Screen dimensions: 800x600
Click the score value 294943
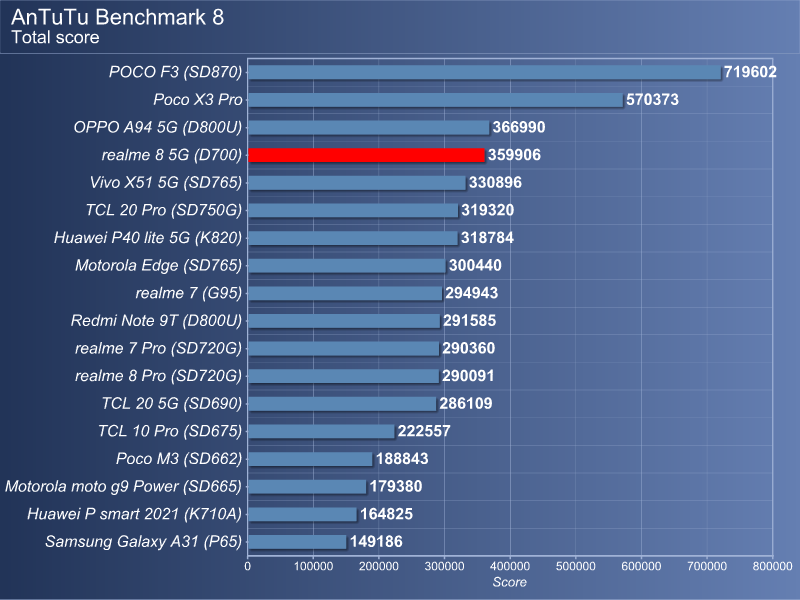[x=472, y=293]
